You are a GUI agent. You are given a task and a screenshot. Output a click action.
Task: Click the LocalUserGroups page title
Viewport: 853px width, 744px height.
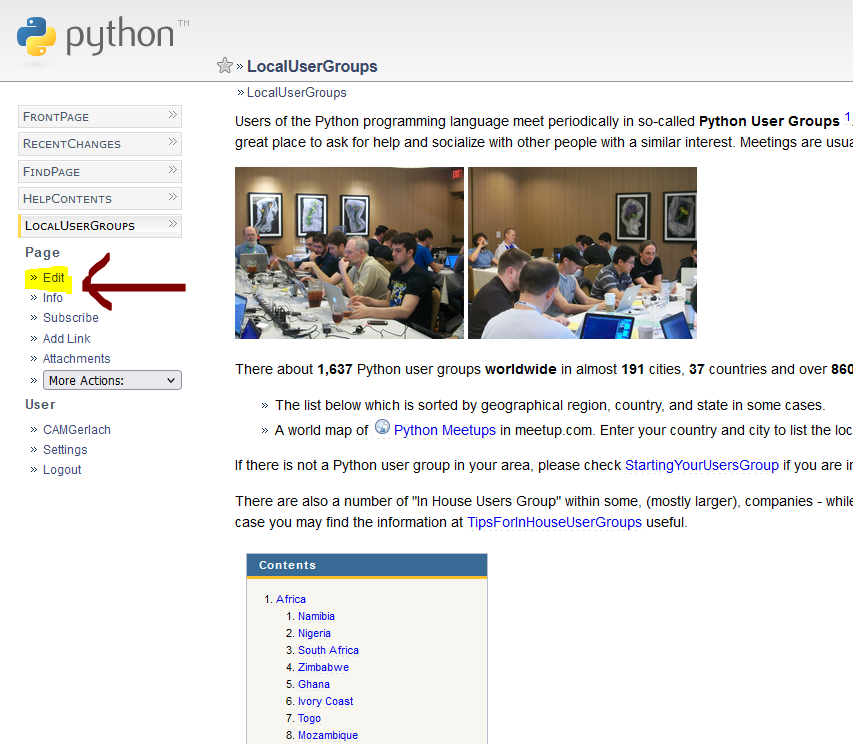pos(312,66)
